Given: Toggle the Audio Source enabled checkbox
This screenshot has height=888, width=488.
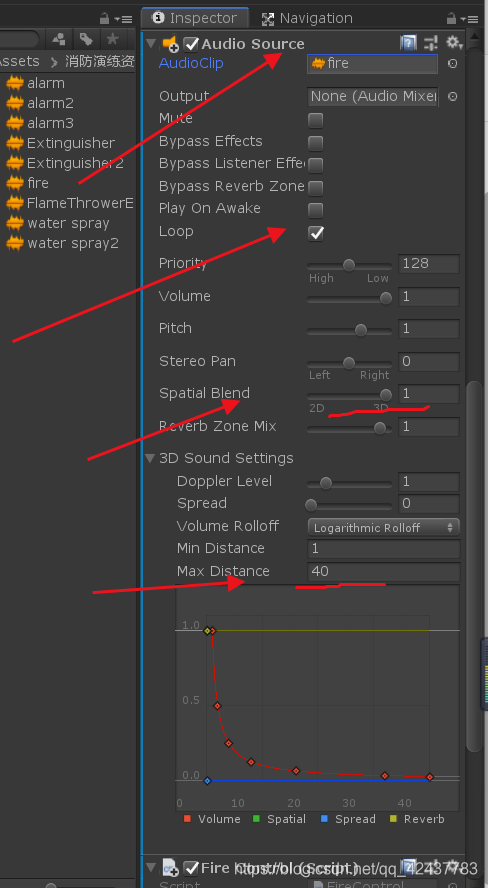Looking at the screenshot, I should coord(191,44).
